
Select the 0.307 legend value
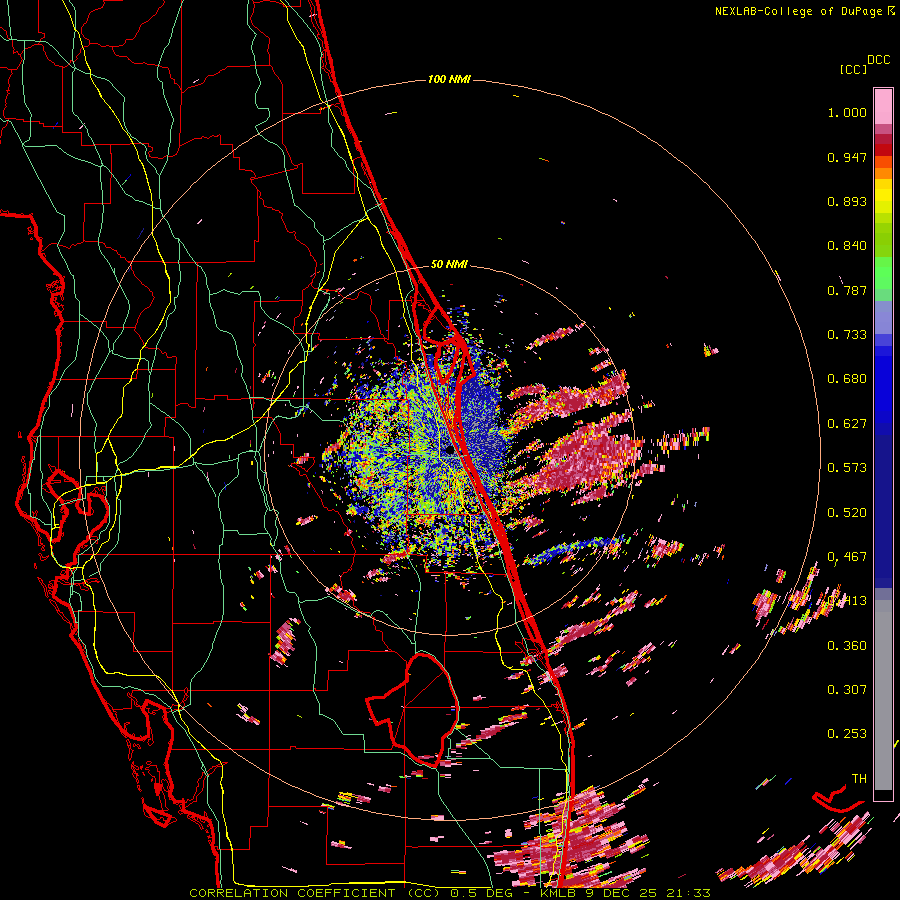point(847,690)
